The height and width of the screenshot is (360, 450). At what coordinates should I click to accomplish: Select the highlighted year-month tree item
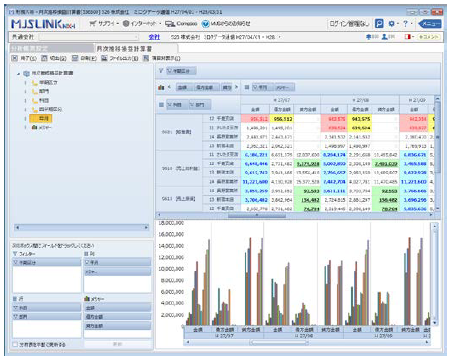[41, 118]
